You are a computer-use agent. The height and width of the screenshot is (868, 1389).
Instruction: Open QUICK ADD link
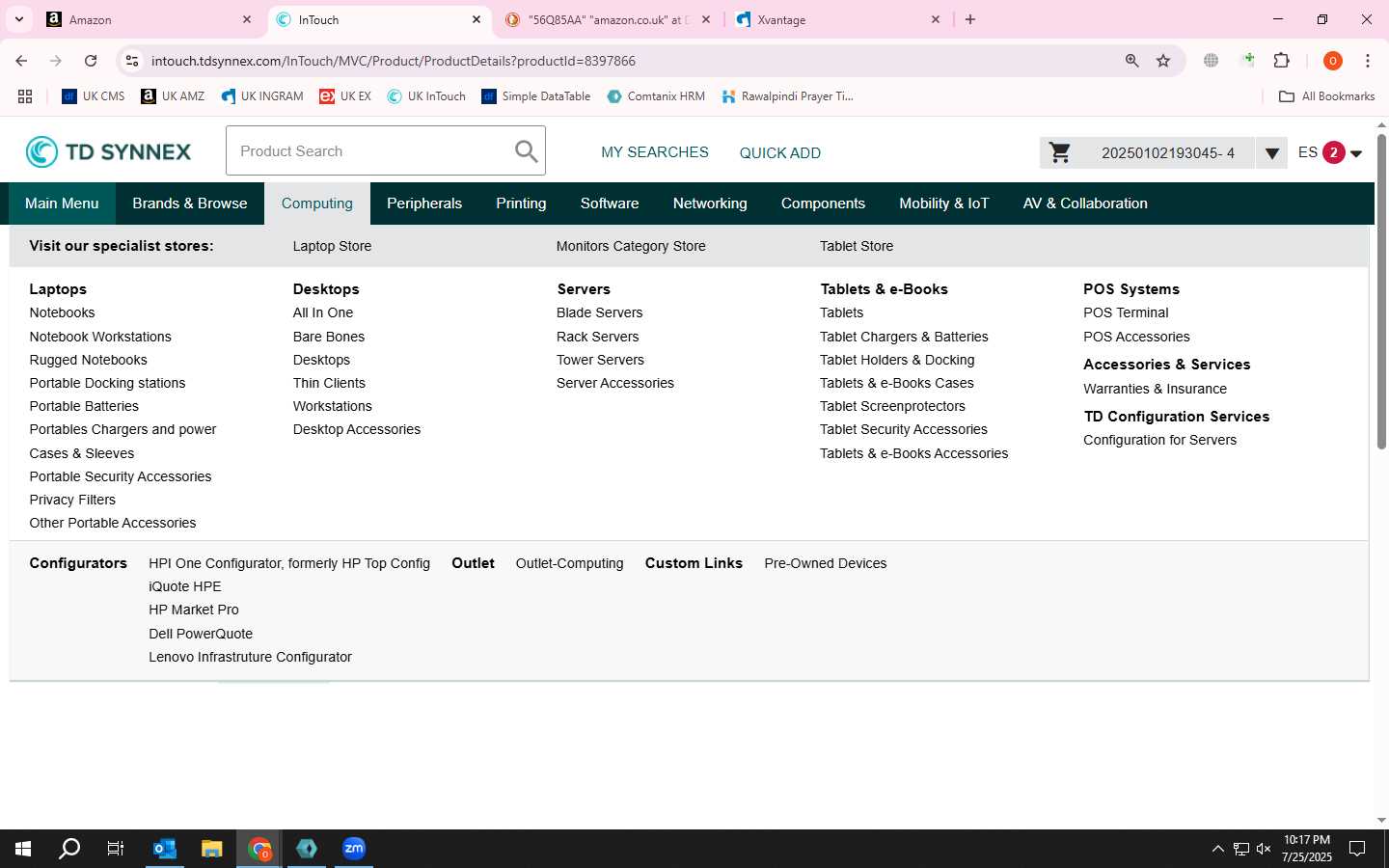coord(780,153)
